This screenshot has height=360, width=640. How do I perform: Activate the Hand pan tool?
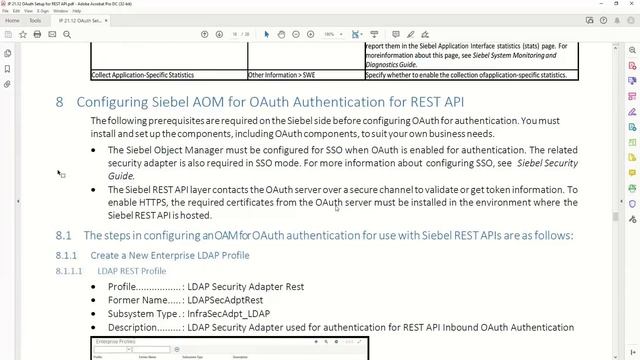[x=281, y=35]
